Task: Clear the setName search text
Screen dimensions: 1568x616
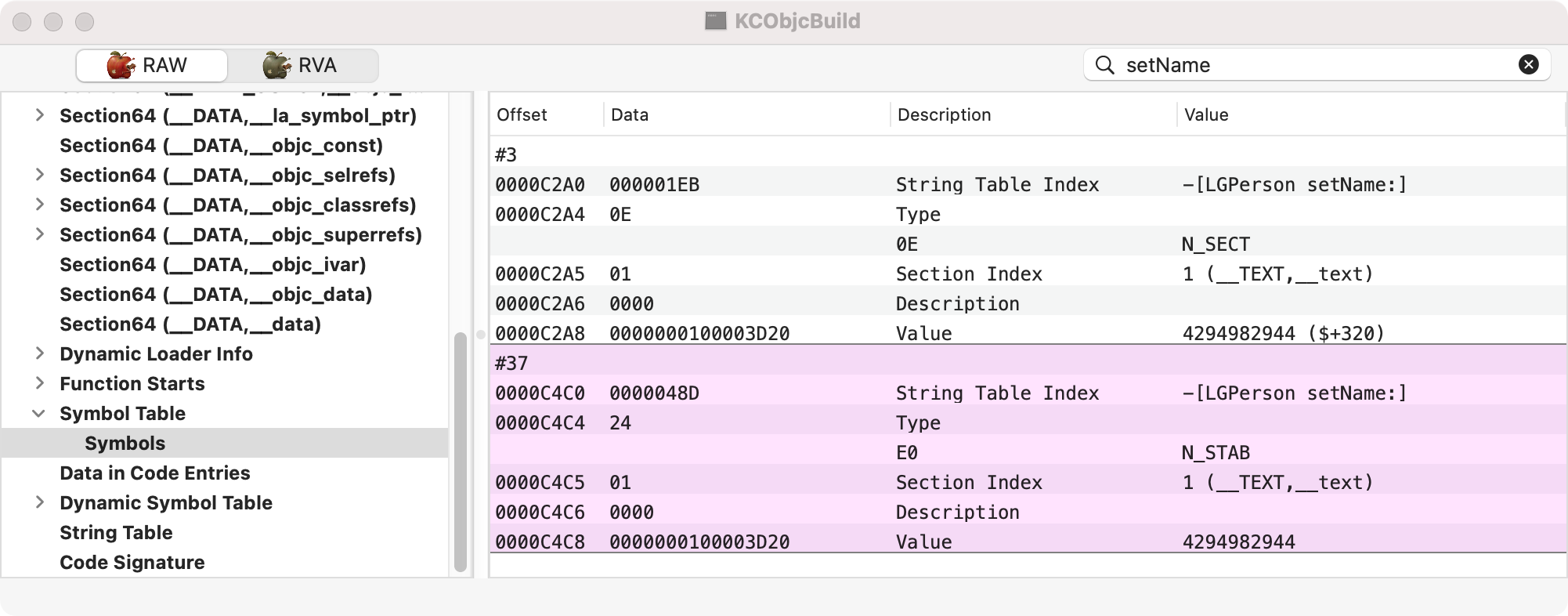Action: tap(1528, 65)
